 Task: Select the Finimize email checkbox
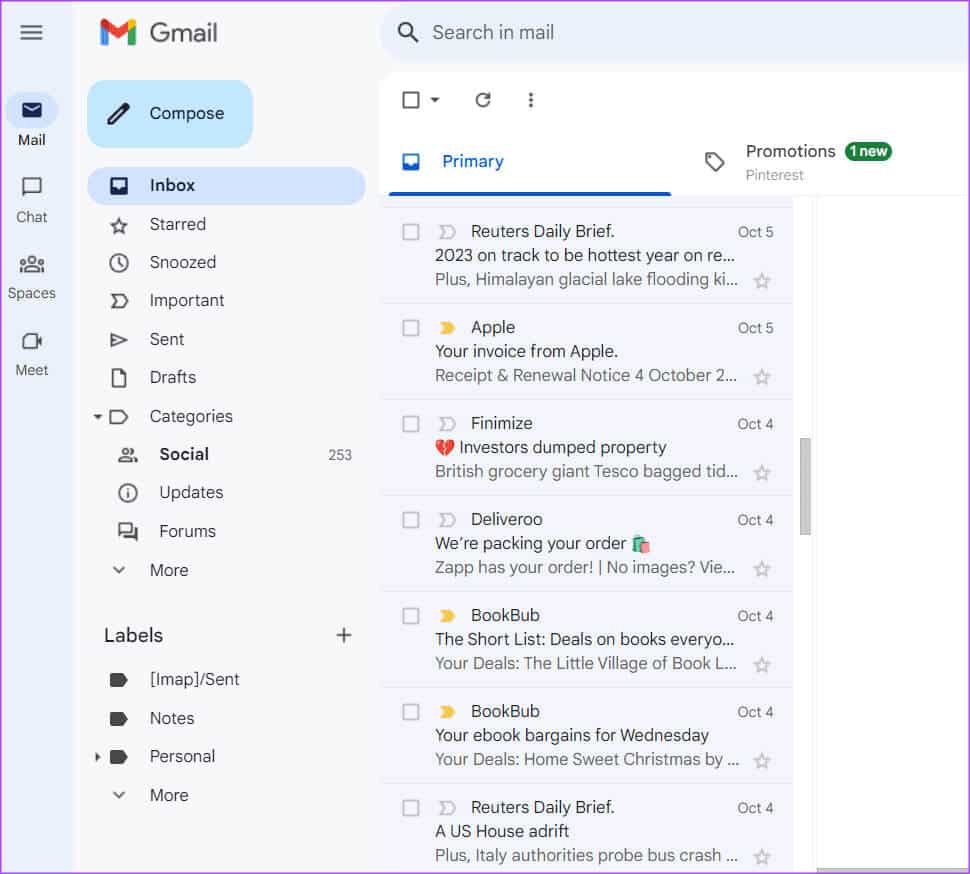tap(411, 424)
